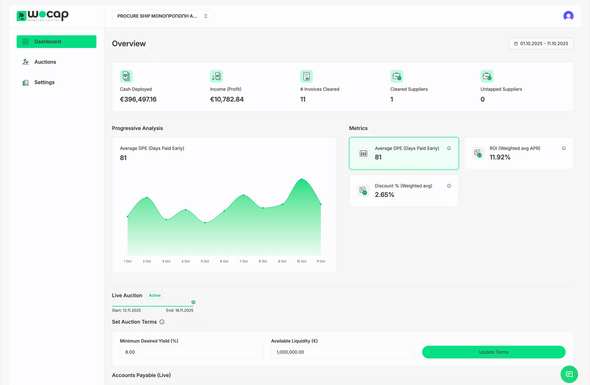Screen dimensions: 590x385
Task: Open the user profile avatar
Action: [568, 16]
